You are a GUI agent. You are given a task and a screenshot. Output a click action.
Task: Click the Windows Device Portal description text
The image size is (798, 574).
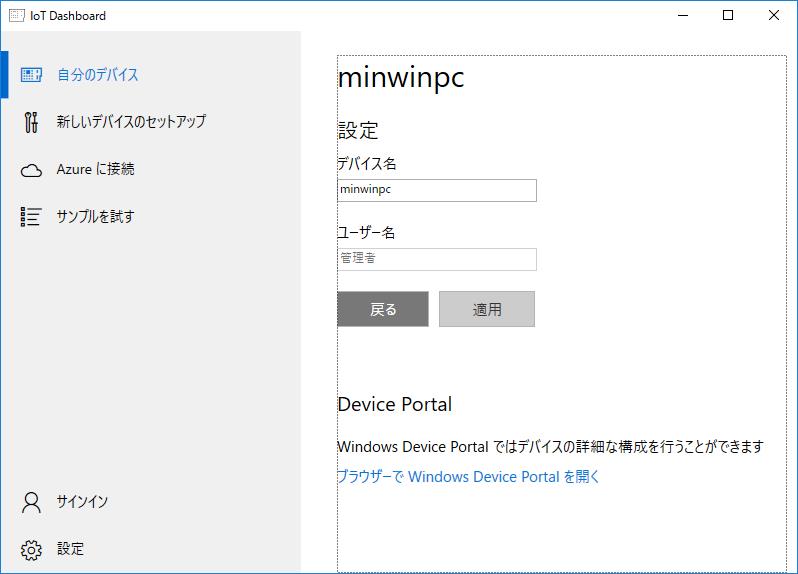[551, 447]
